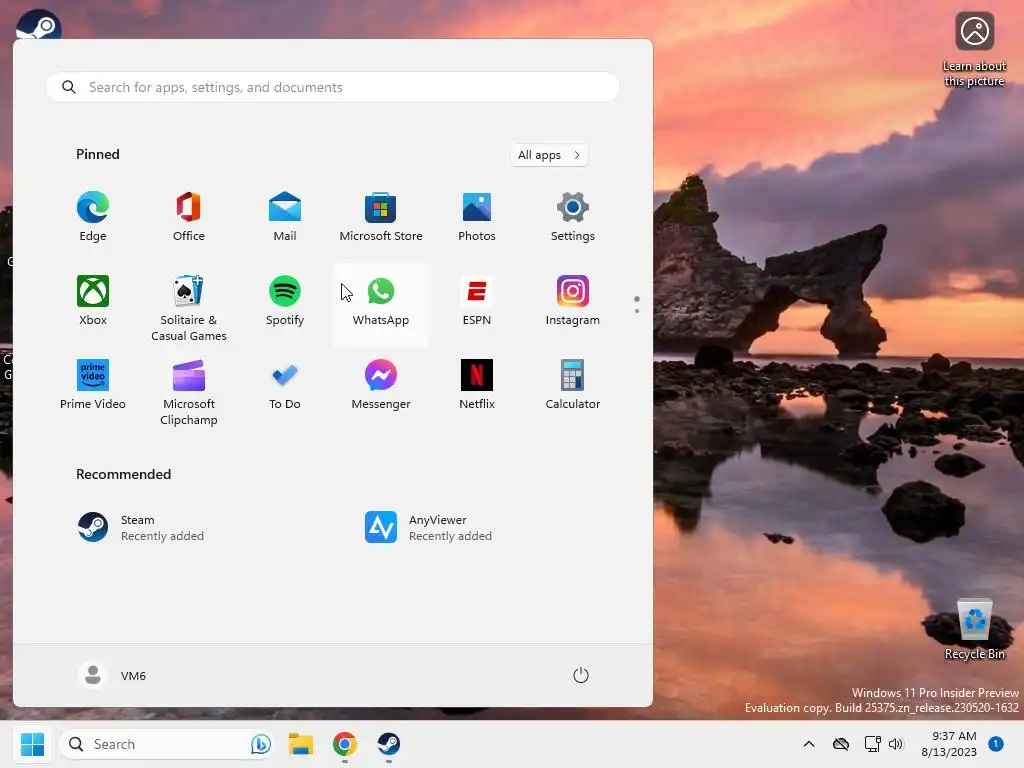Launch Netflix pinned app
1024x768 pixels.
pyautogui.click(x=477, y=385)
